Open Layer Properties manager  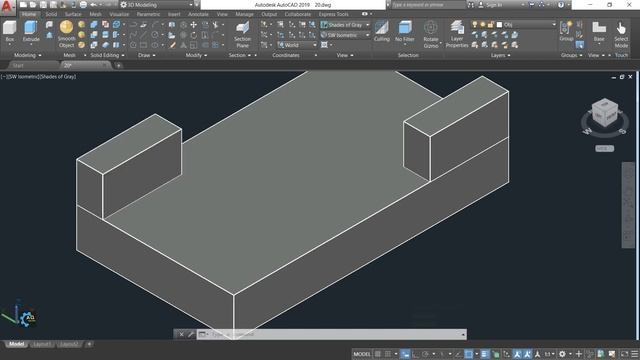click(457, 35)
